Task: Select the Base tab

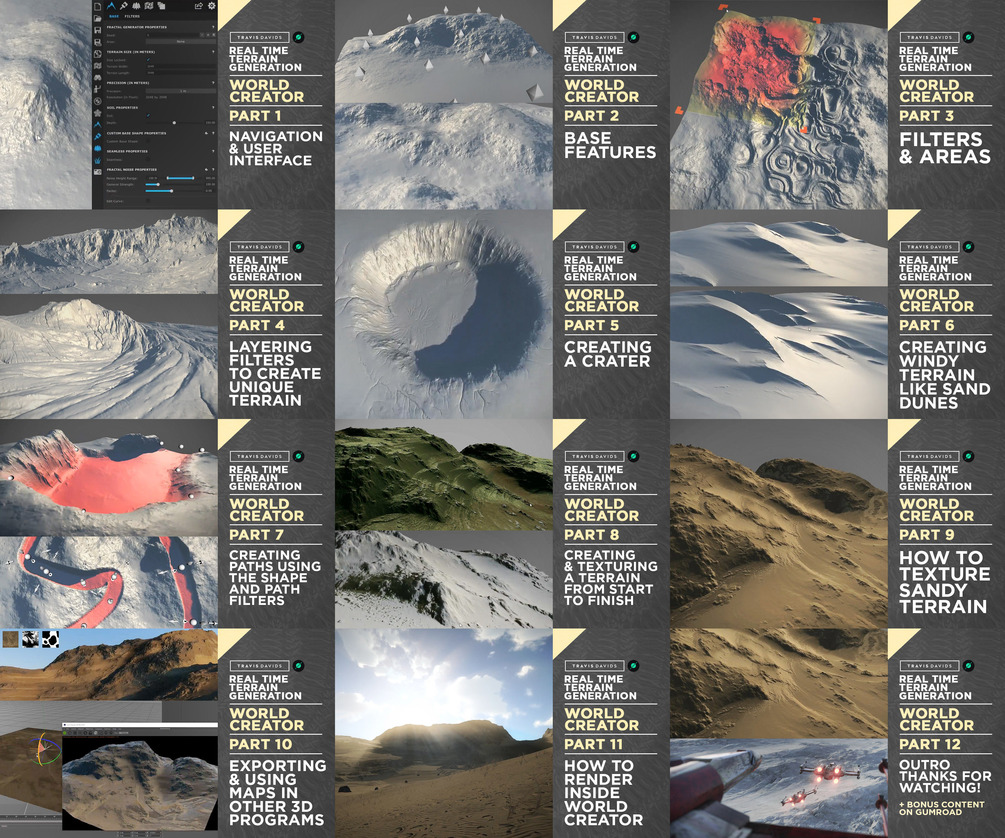Action: point(113,16)
